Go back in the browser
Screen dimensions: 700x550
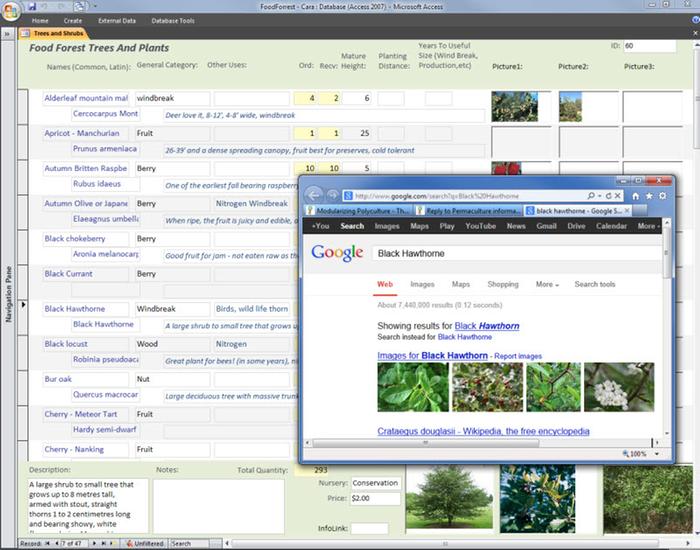click(315, 195)
